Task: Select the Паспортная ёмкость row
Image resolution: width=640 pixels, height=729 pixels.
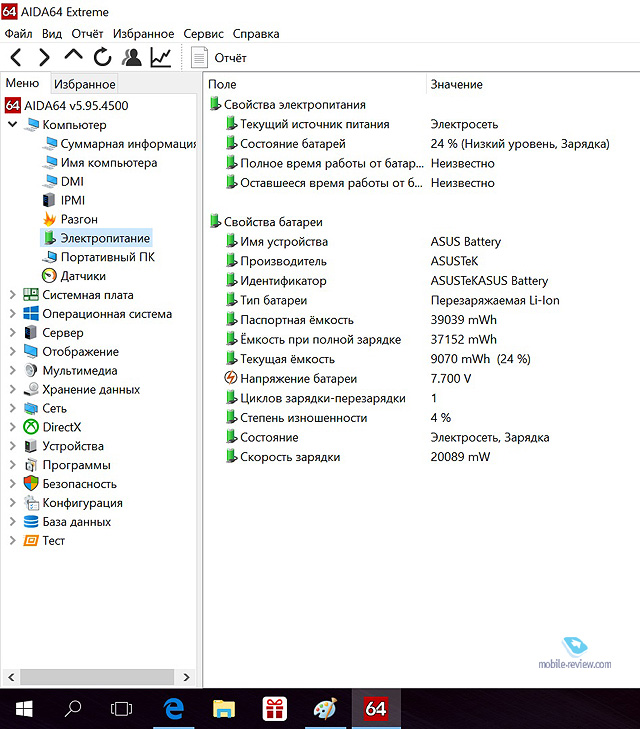Action: 362,320
